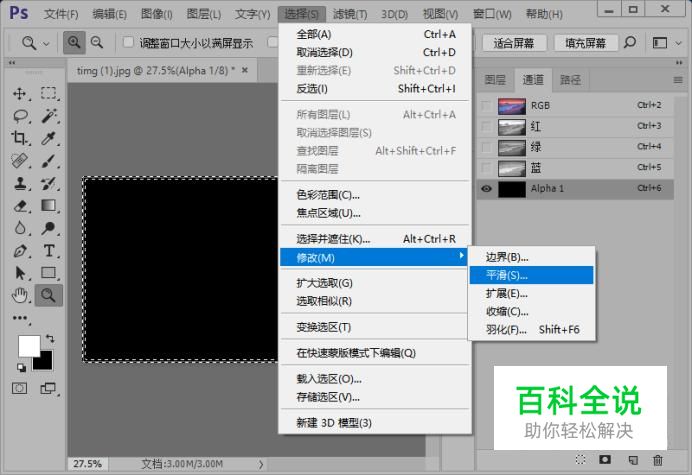Collapse the right panel dock arrows
Image resolution: width=692 pixels, height=475 pixels.
click(x=679, y=63)
